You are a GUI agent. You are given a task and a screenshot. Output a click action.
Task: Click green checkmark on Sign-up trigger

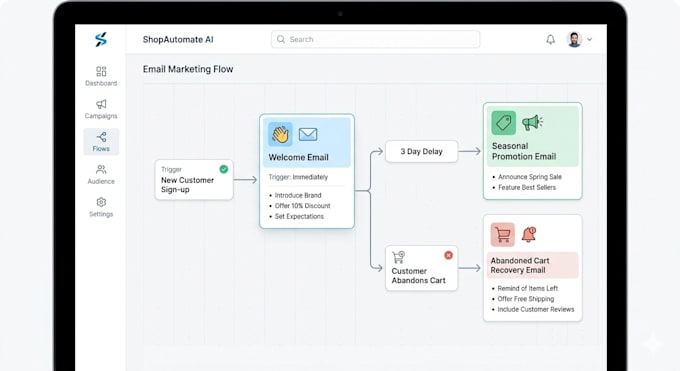pyautogui.click(x=224, y=169)
